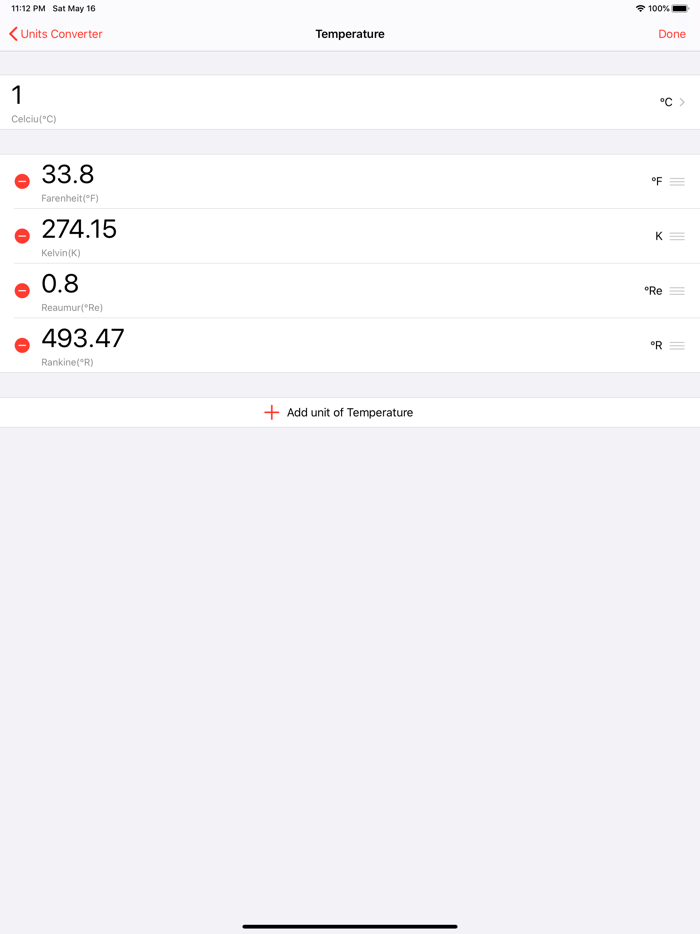Remove the Reaumur(°Re) conversion row
Image resolution: width=700 pixels, height=934 pixels.
click(x=21, y=290)
